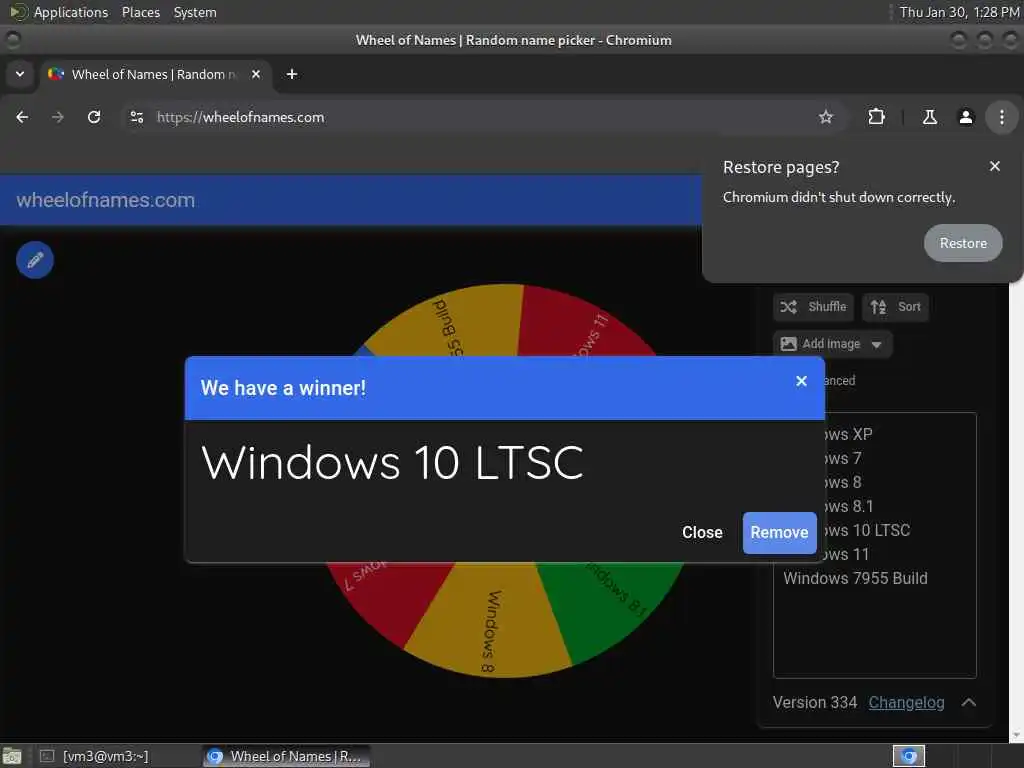Click the Wheel of Names taskbar item

pyautogui.click(x=286, y=756)
